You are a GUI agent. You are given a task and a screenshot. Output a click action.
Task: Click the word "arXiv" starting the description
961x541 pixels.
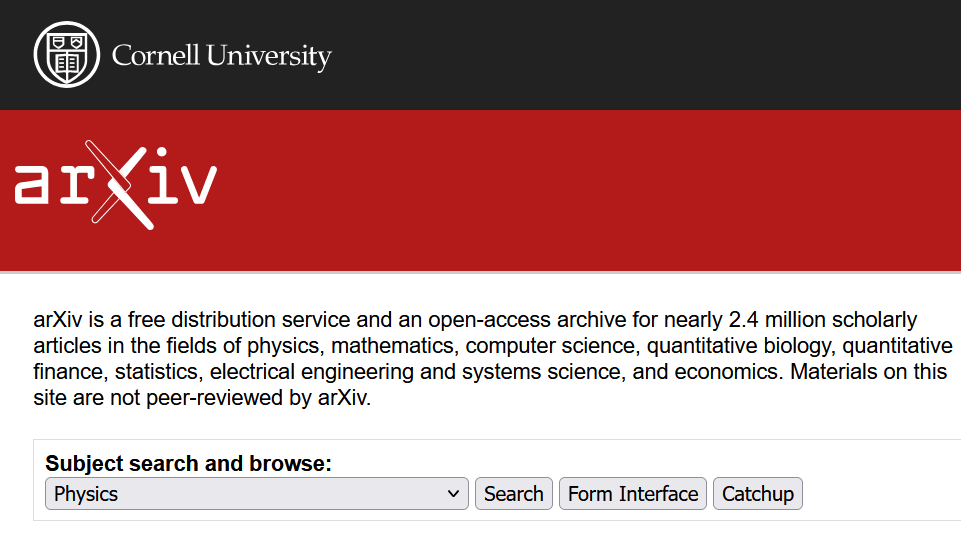coord(56,321)
